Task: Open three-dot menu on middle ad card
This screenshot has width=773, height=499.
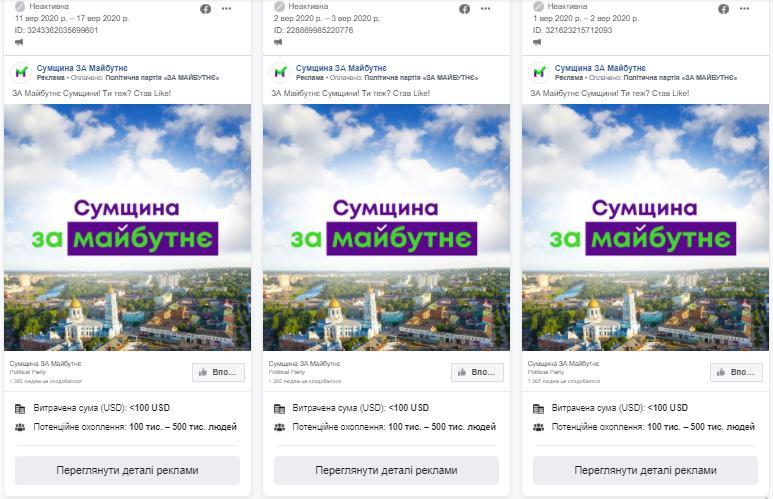Action: [486, 9]
